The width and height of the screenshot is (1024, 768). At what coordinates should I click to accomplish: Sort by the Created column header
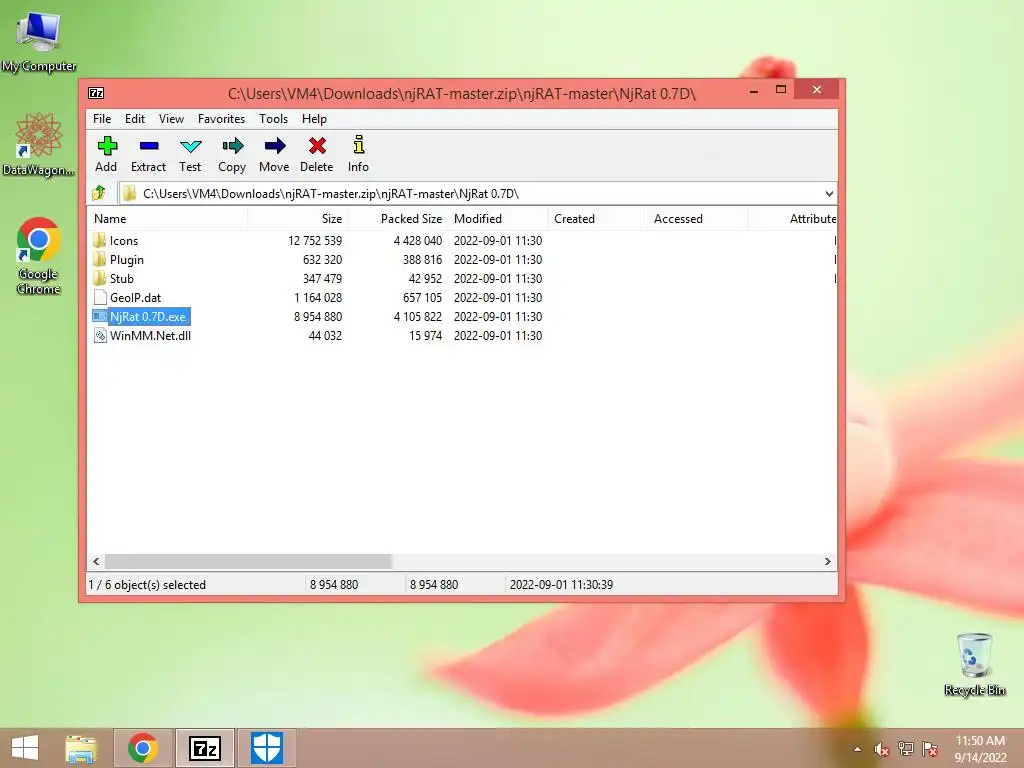pyautogui.click(x=597, y=219)
